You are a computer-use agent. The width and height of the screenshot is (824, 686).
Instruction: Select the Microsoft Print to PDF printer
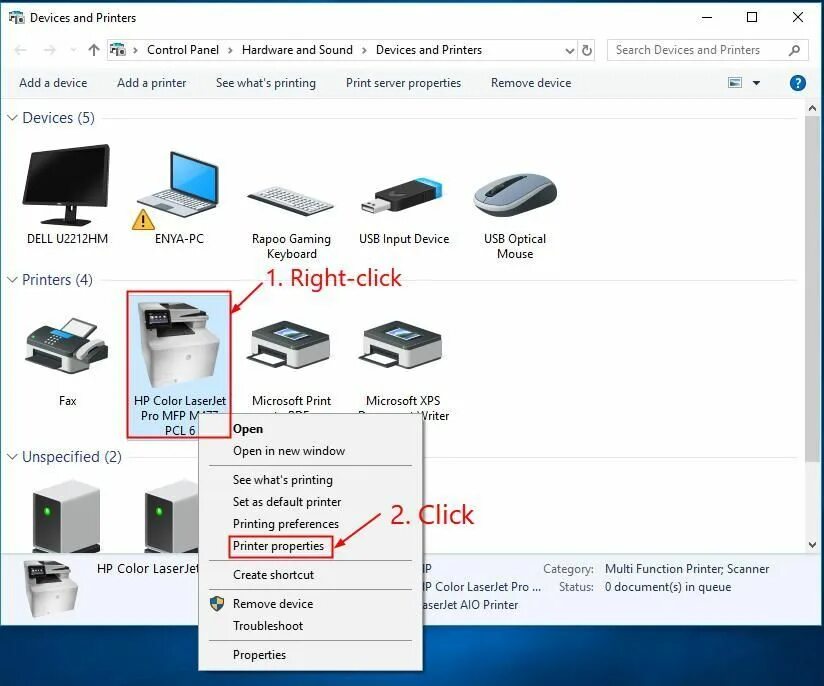click(291, 344)
